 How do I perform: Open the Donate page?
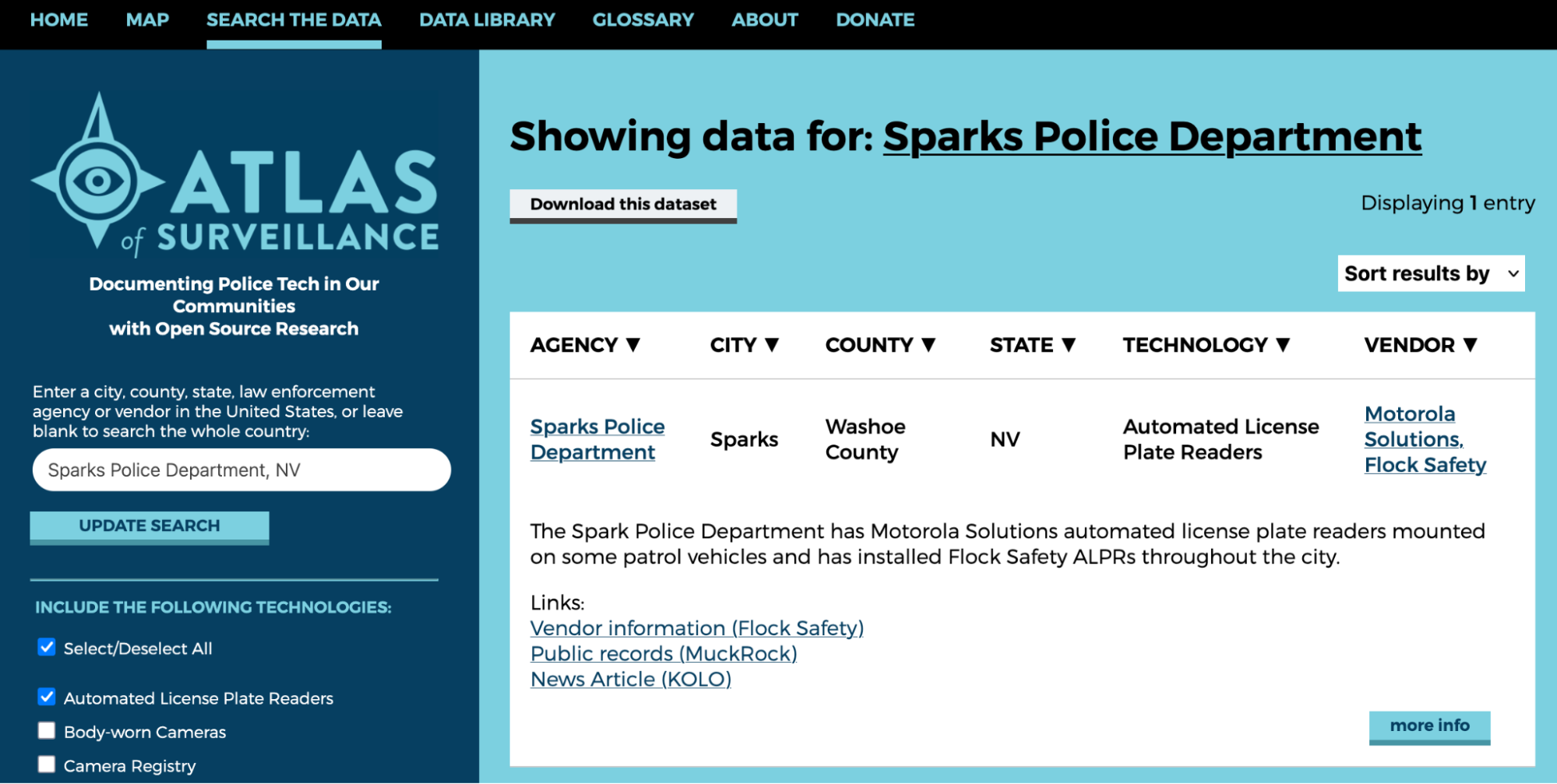(x=875, y=20)
